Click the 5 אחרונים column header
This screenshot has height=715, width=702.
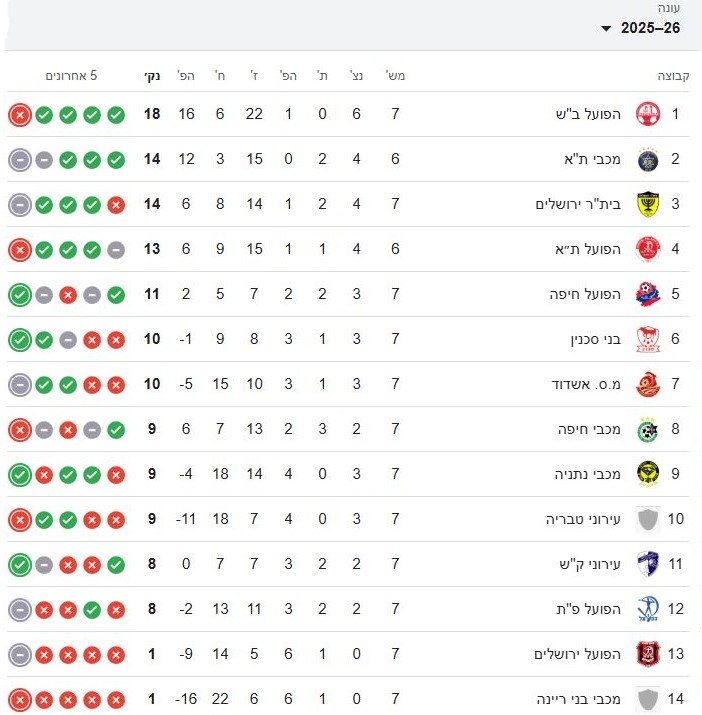pos(71,76)
